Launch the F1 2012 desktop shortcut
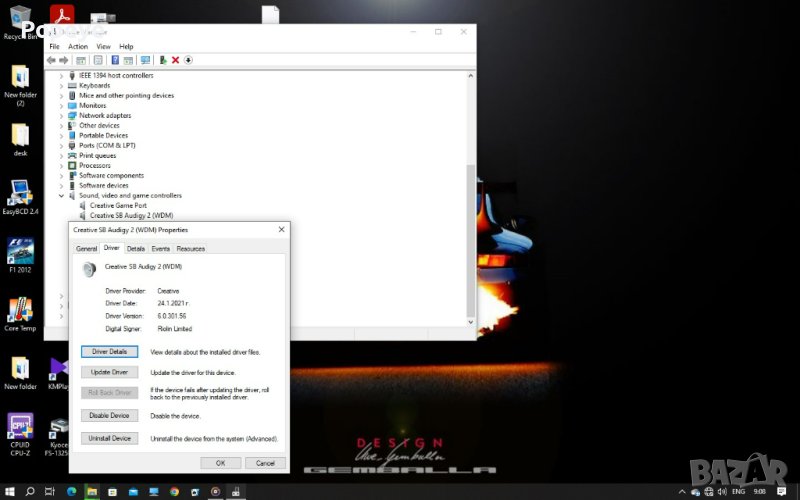This screenshot has width=800, height=500. click(x=20, y=254)
